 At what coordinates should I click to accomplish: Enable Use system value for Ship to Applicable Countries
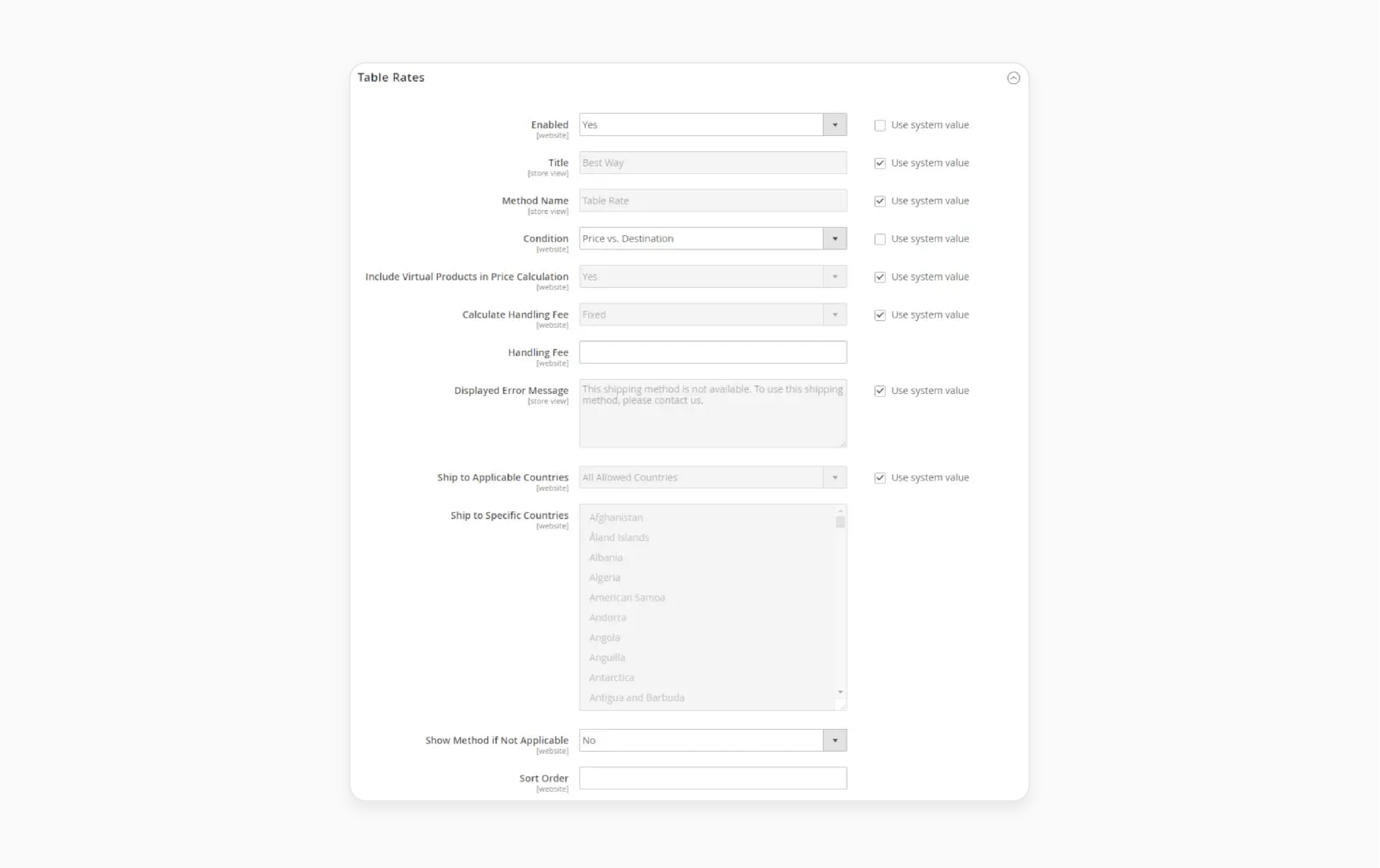coord(878,477)
